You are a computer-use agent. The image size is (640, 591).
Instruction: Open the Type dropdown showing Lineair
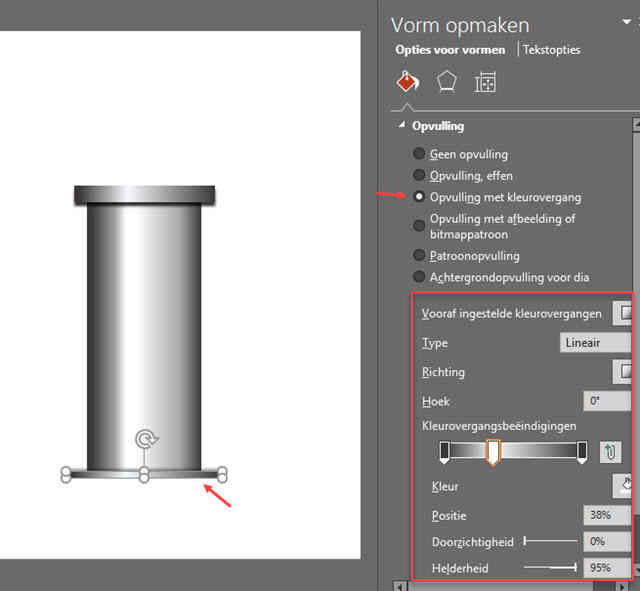[x=596, y=342]
